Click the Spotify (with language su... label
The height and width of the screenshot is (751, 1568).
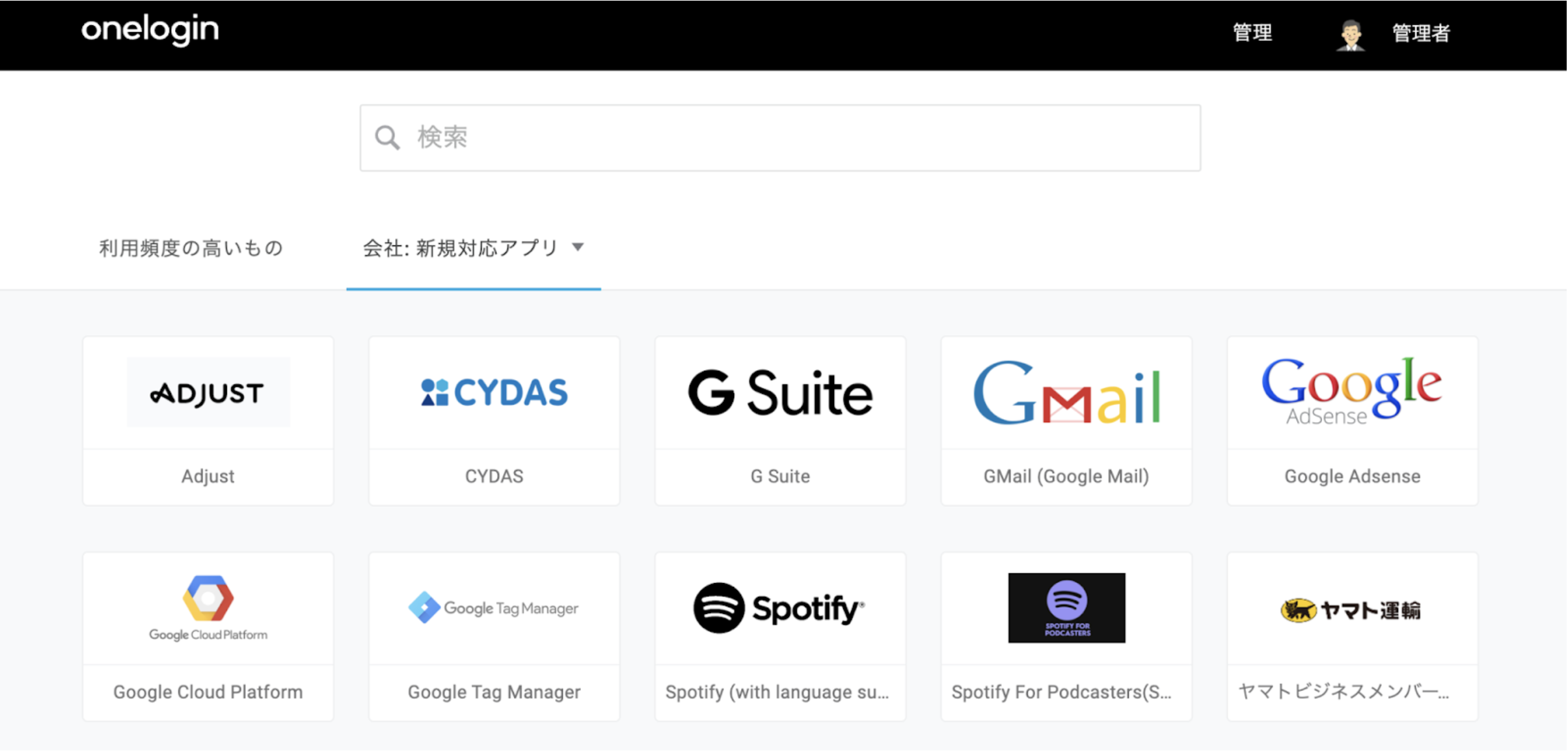coord(777,692)
